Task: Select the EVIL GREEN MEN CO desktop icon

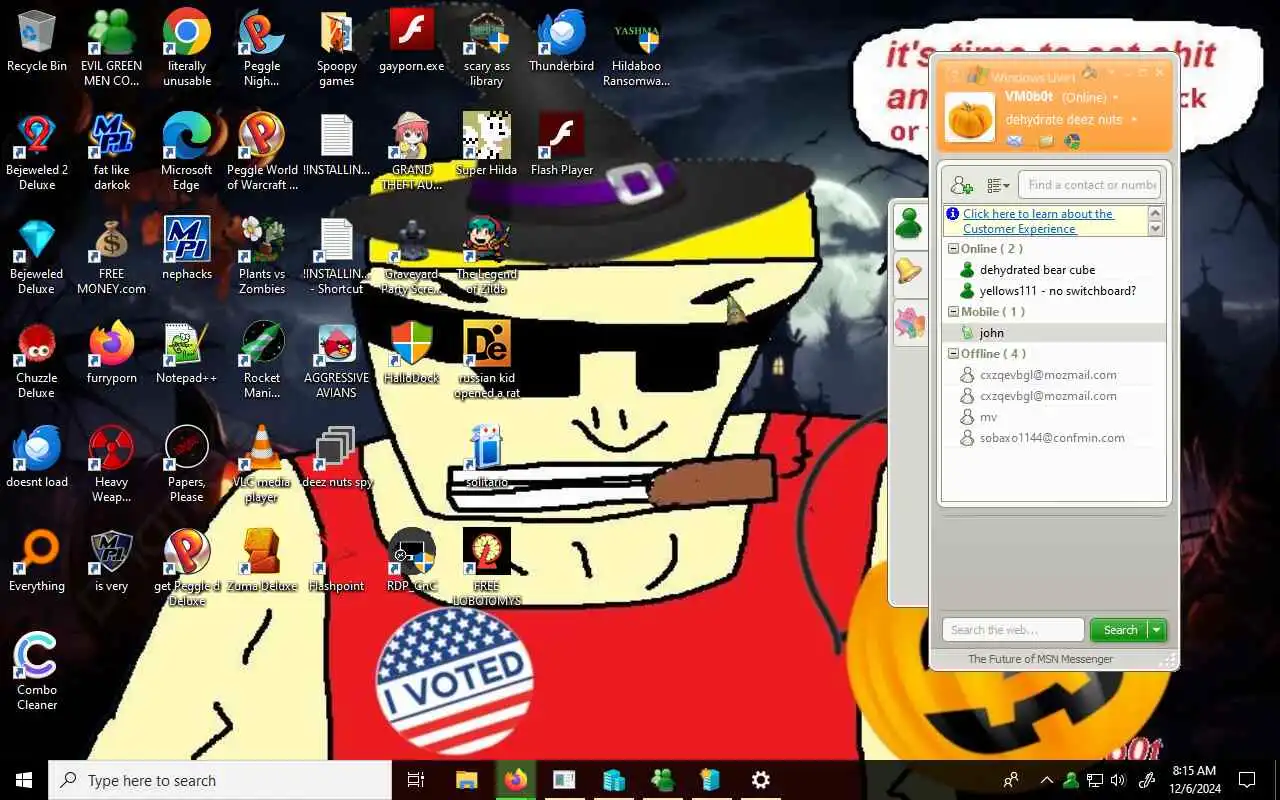Action: pyautogui.click(x=112, y=47)
